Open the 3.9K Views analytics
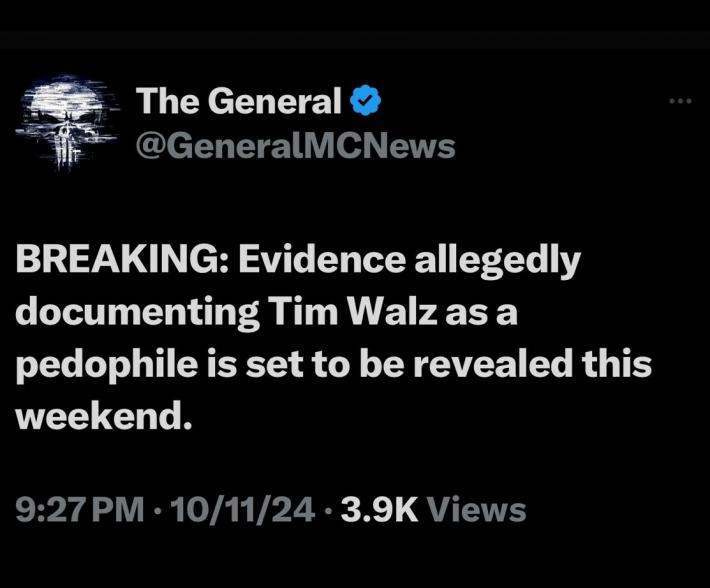This screenshot has height=588, width=710. pyautogui.click(x=433, y=510)
